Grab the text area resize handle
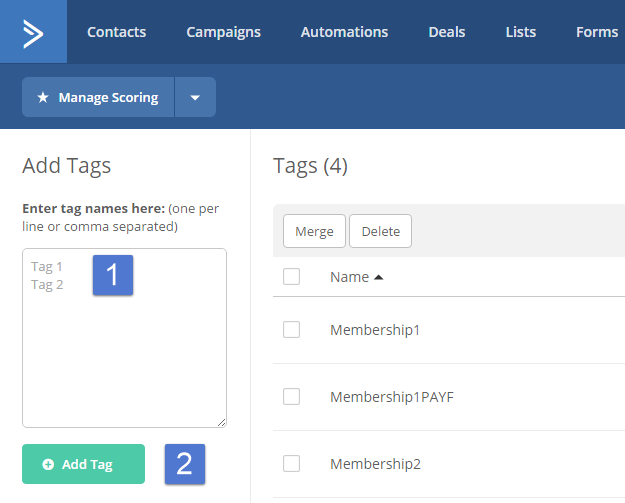This screenshot has width=625, height=503. click(x=222, y=423)
